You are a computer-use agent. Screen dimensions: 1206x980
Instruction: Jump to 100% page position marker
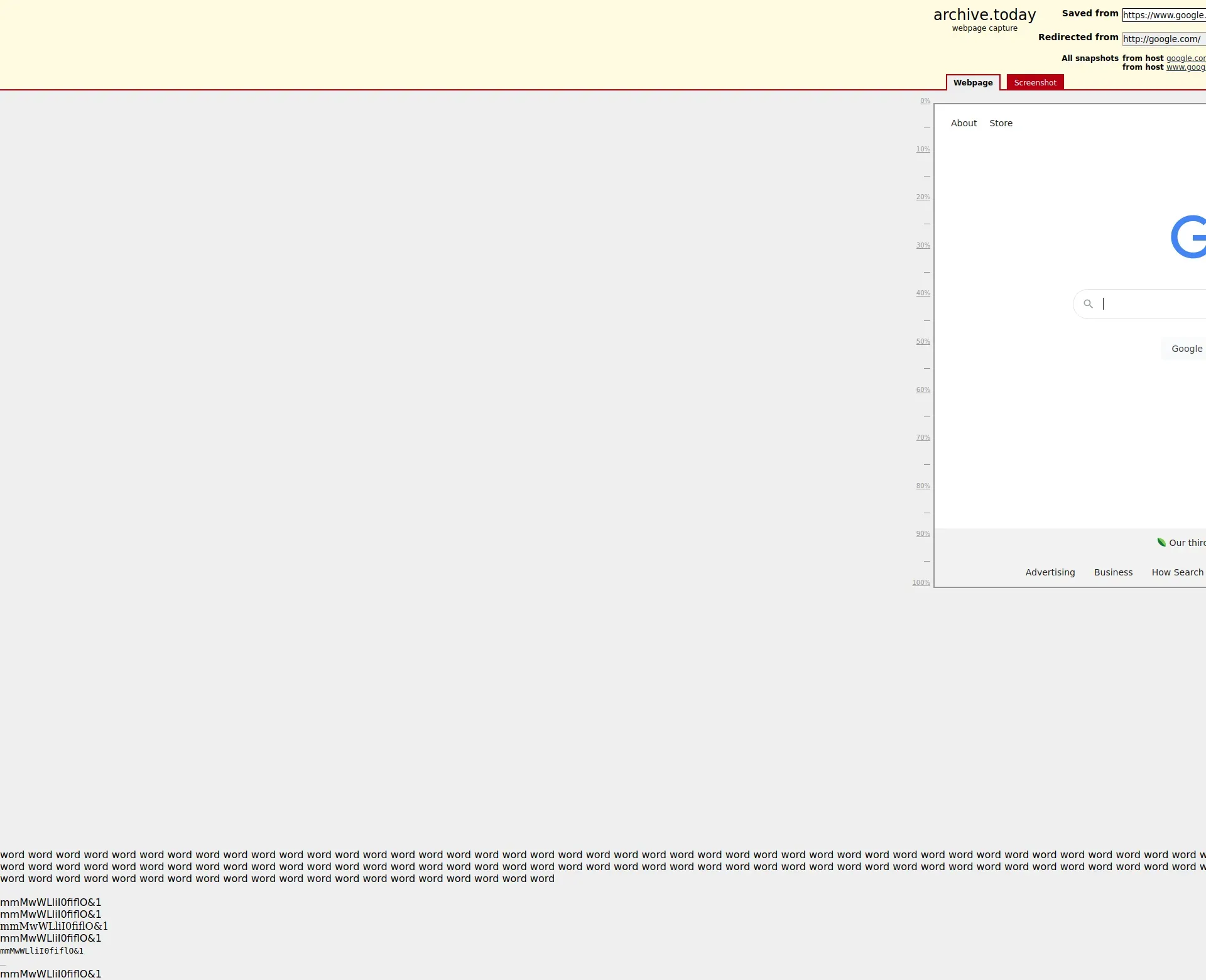tap(921, 583)
